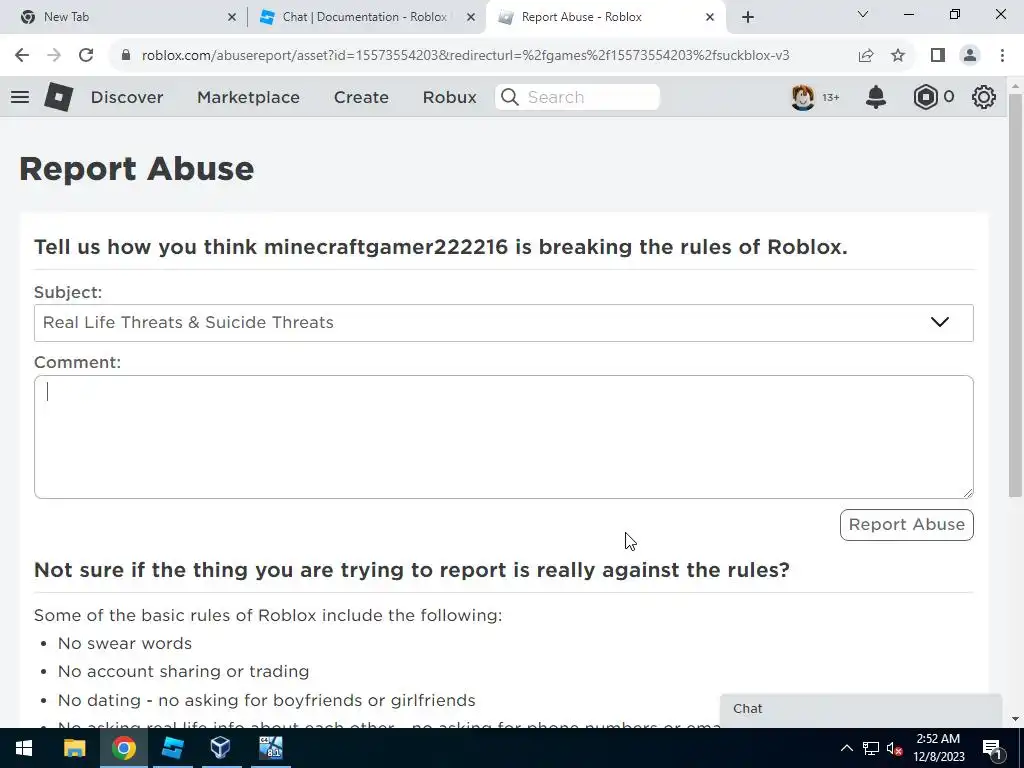Toggle the browser side panel
1024x768 pixels.
(x=938, y=56)
